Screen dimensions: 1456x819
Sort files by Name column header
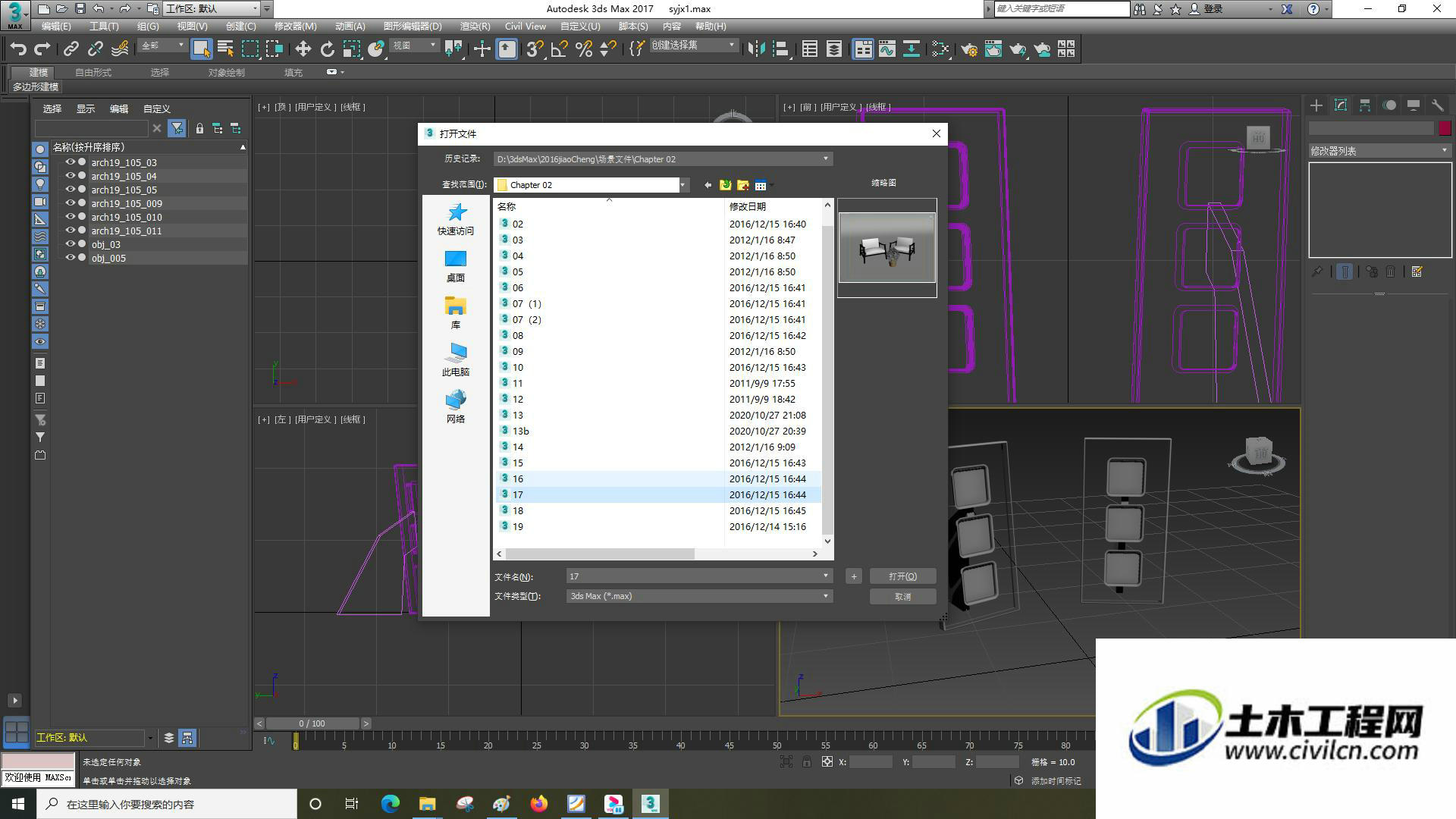point(609,206)
